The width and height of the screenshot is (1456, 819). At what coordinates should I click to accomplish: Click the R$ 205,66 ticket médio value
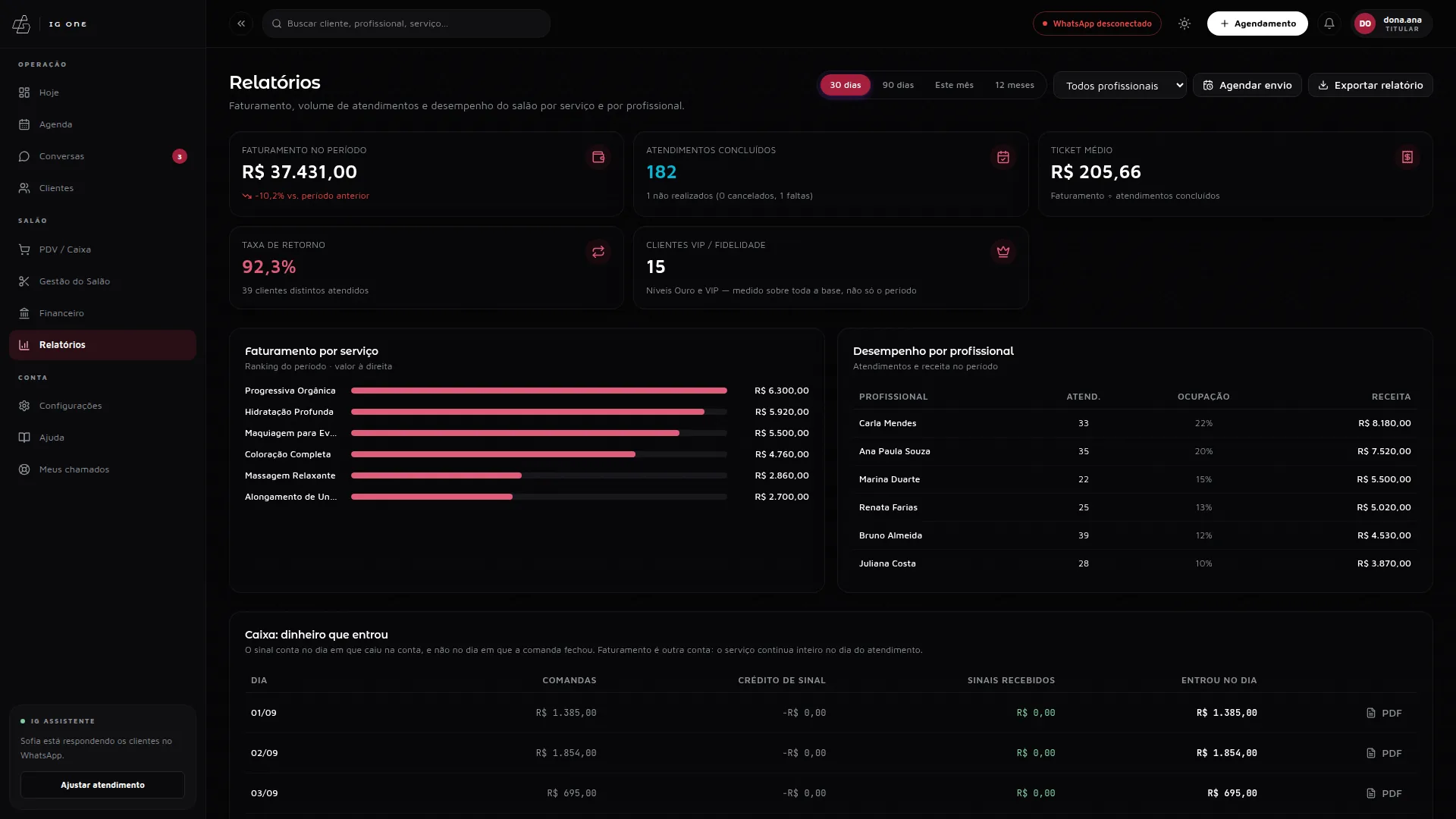coord(1096,172)
